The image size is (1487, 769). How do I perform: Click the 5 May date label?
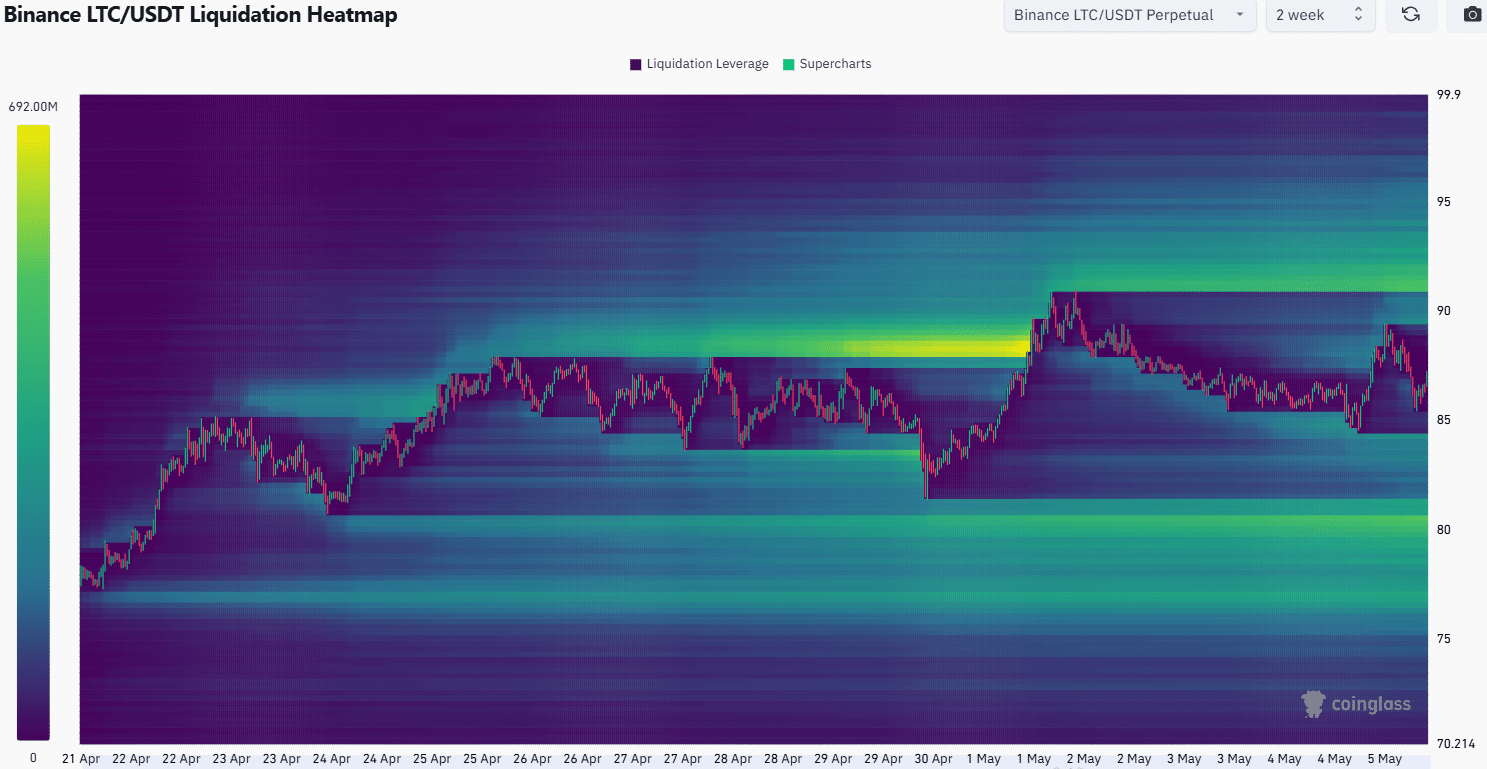coord(1385,759)
